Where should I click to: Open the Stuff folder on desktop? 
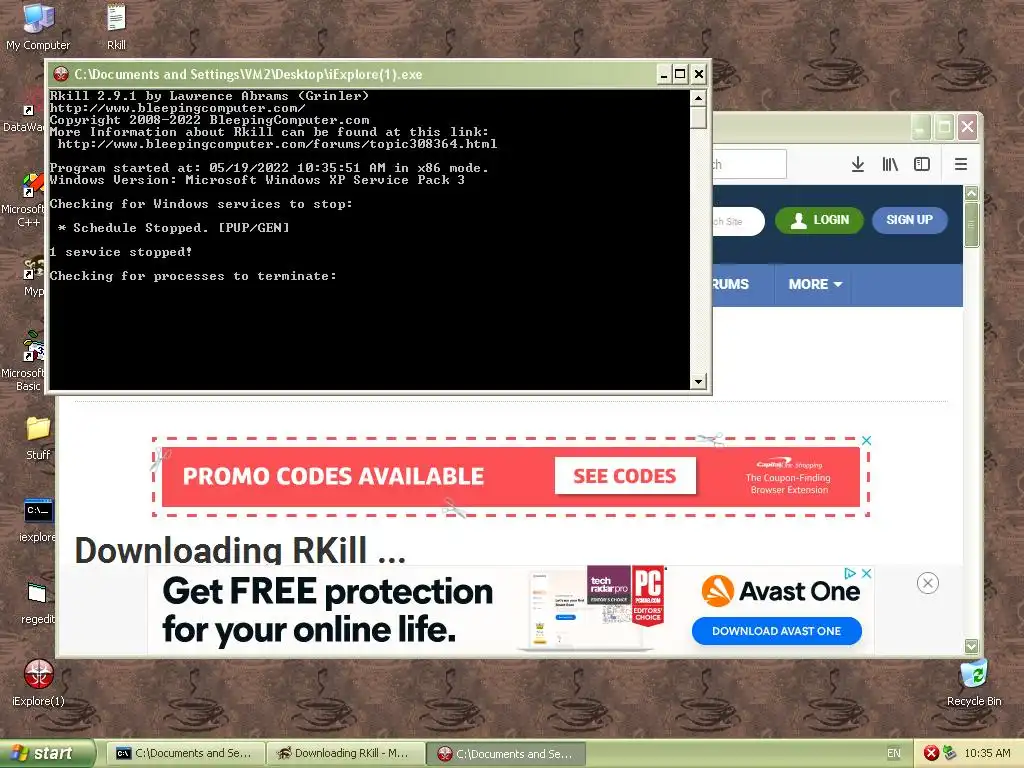click(x=38, y=438)
